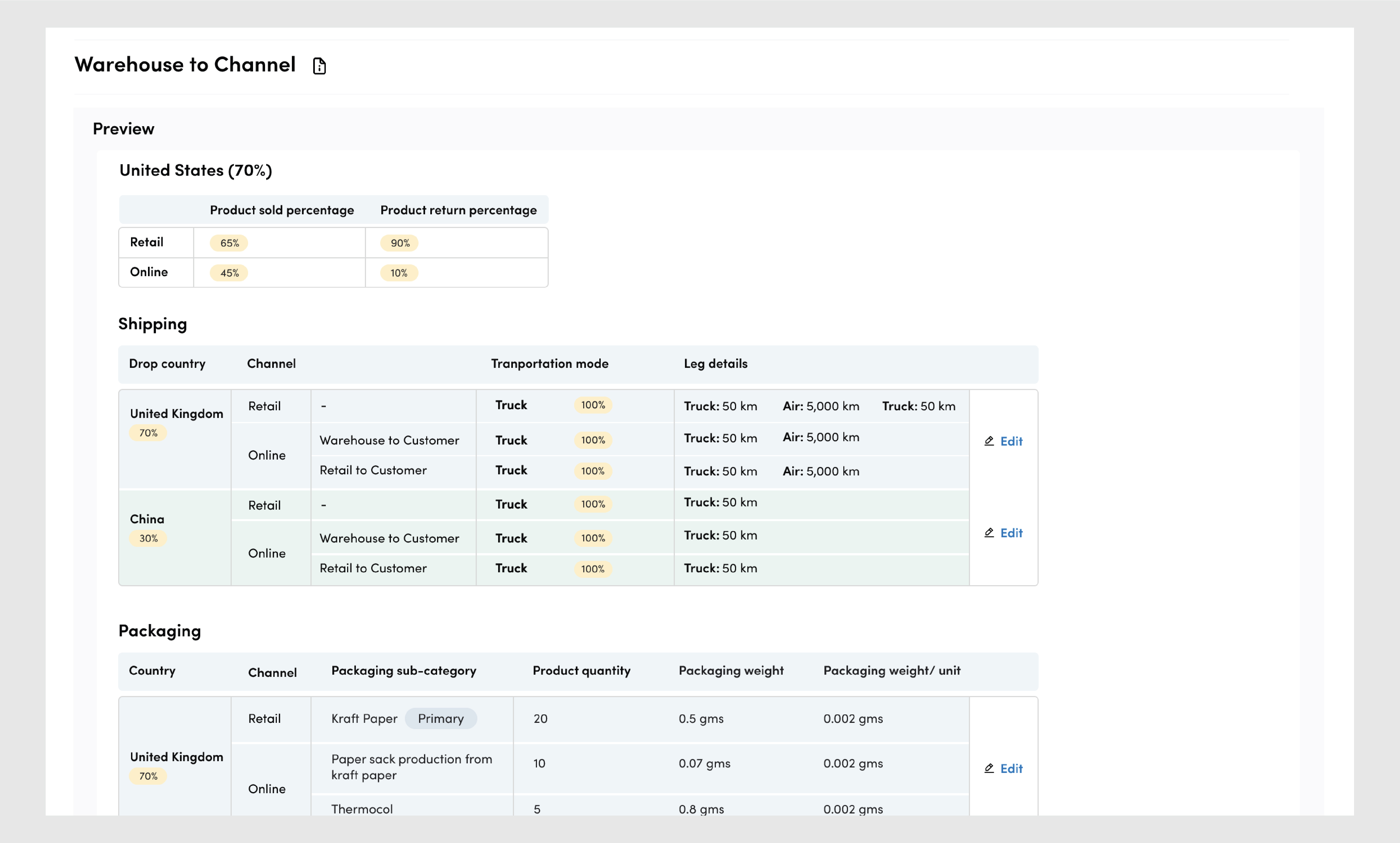Click the pencil icon in China shipping row
The image size is (1400, 843).
pyautogui.click(x=989, y=533)
